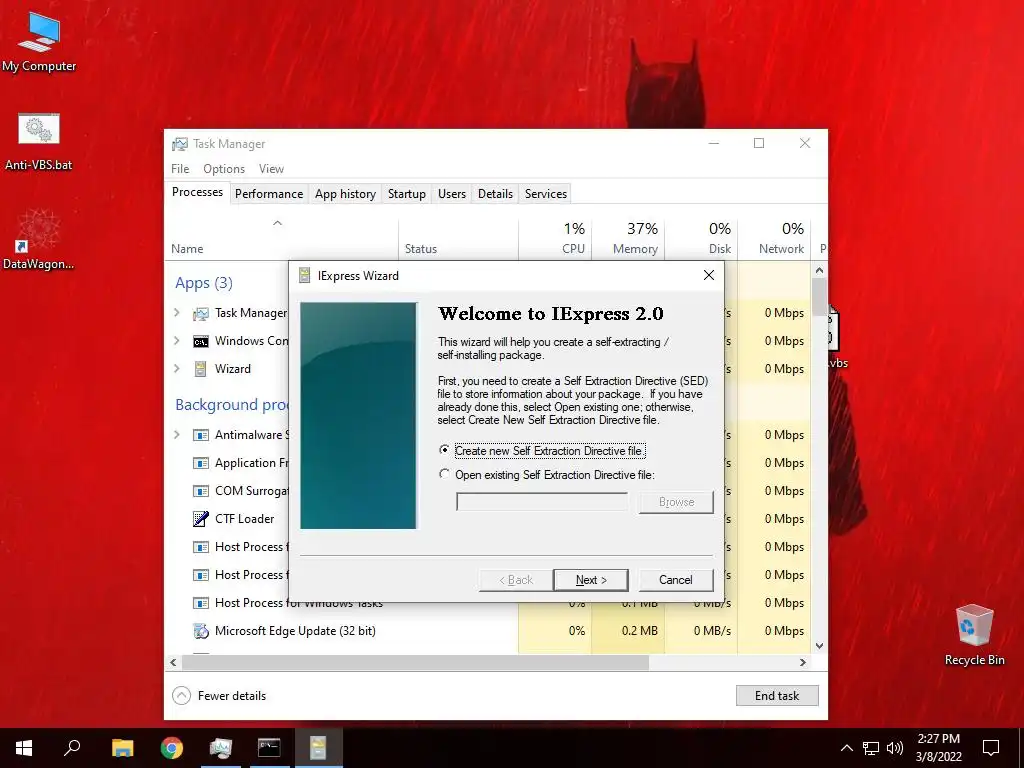Screen dimensions: 1024x768
Task: Select Anti-VBS.bat desktop file
Action: coord(39,142)
